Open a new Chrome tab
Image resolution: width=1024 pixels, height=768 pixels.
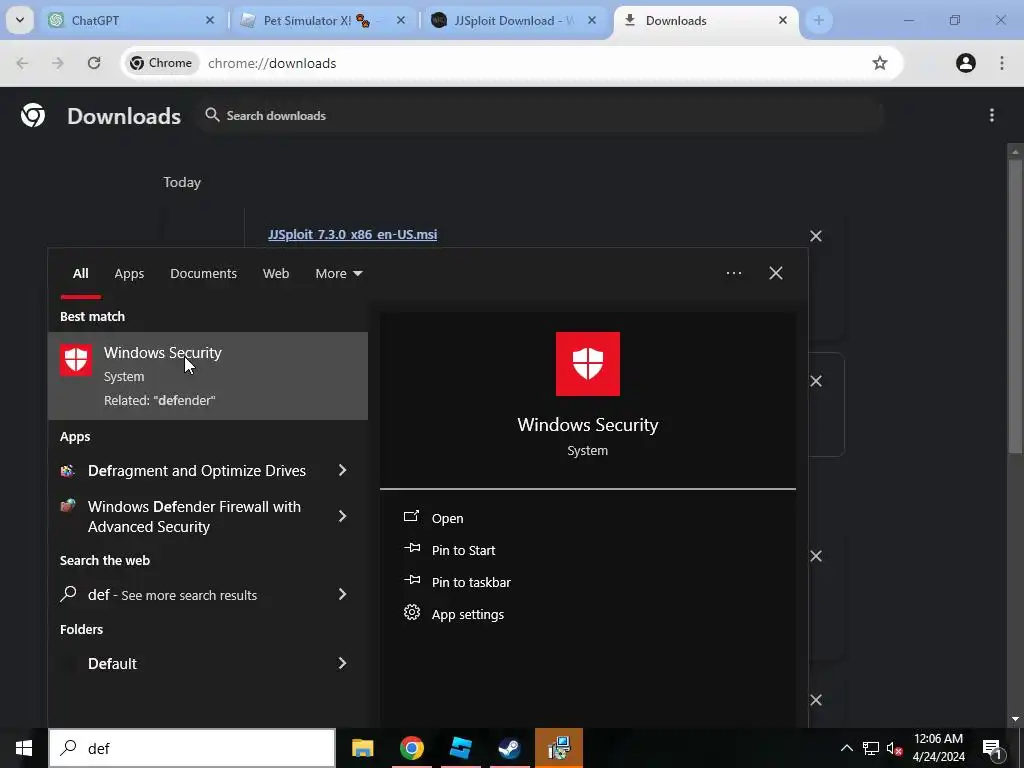818,20
